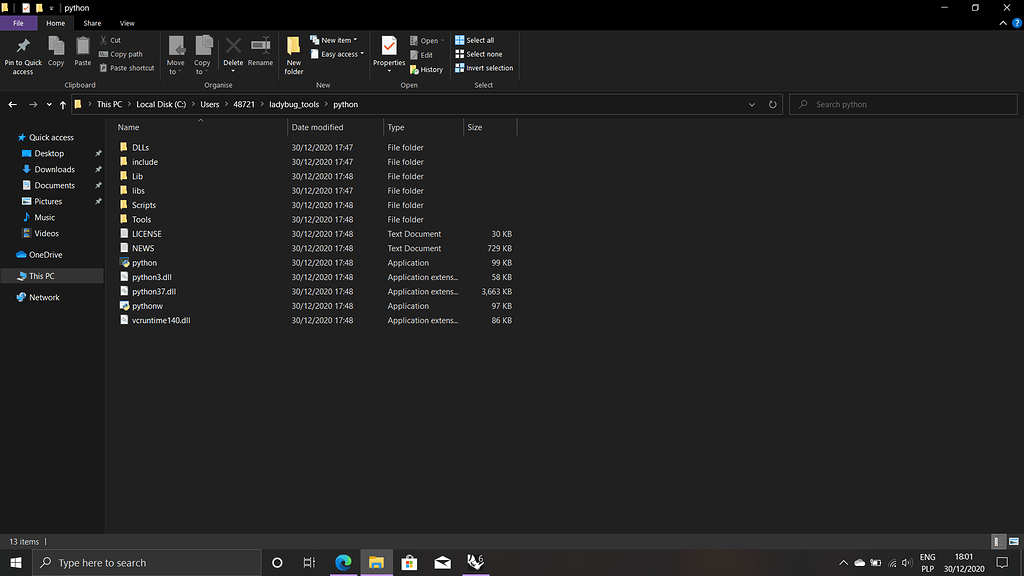Click Paste shortcut command

point(127,68)
